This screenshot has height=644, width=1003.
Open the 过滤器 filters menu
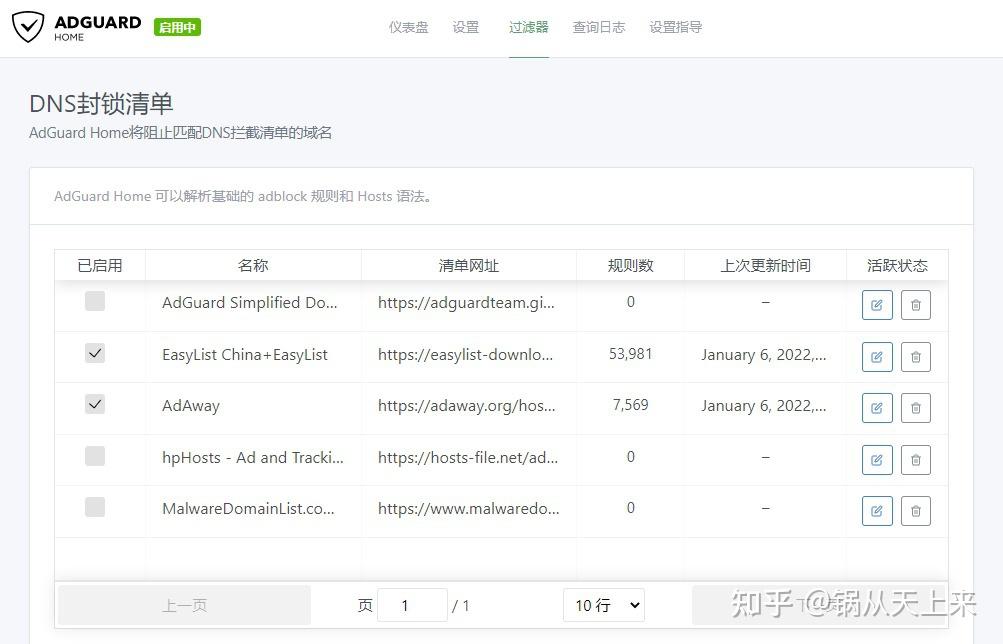point(528,27)
